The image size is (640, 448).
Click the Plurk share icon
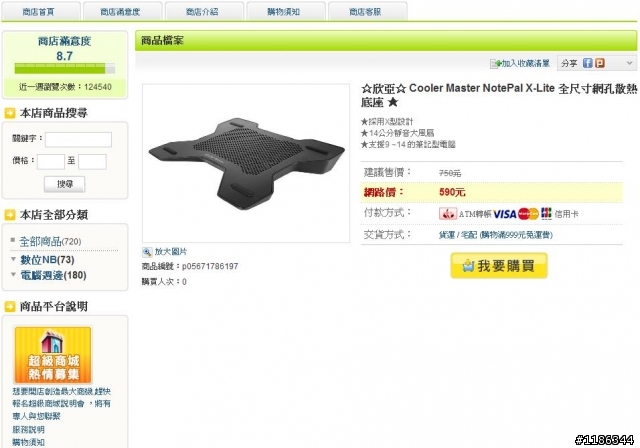(x=600, y=63)
